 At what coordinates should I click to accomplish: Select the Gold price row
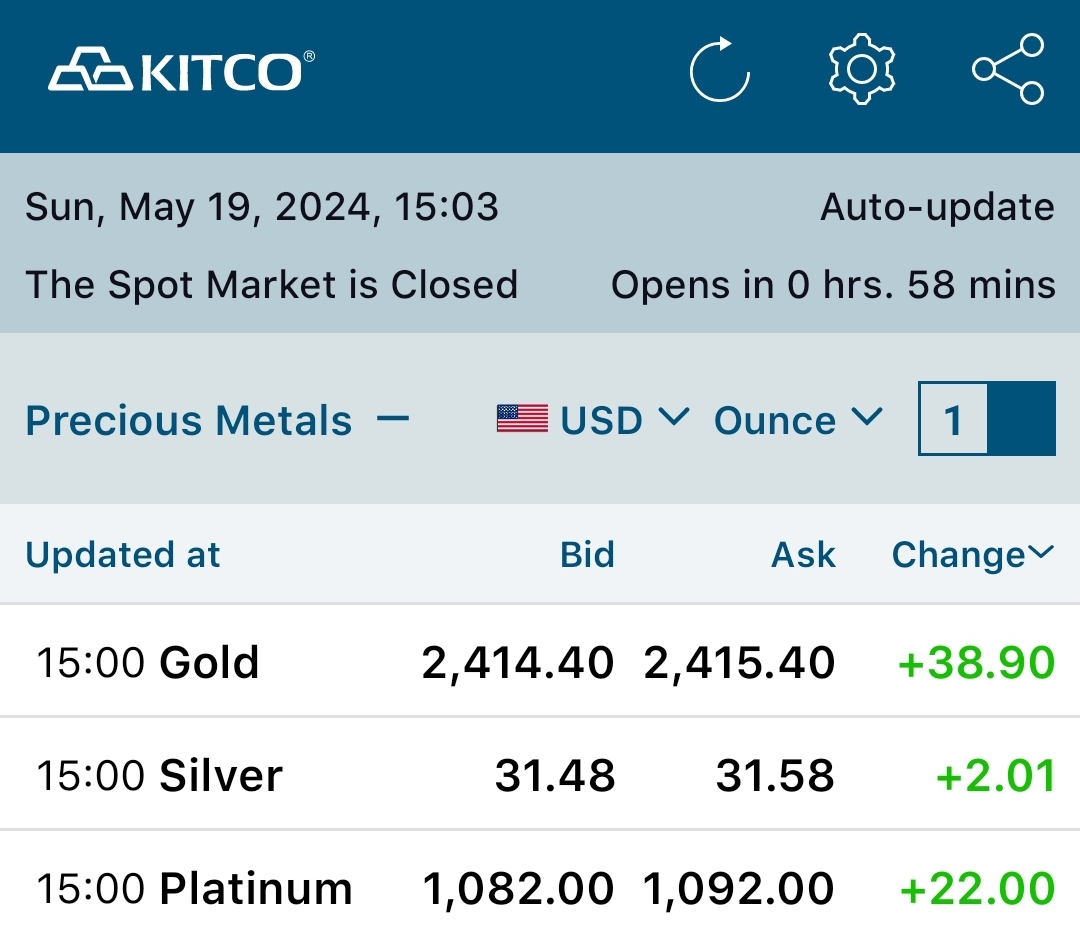pyautogui.click(x=540, y=662)
